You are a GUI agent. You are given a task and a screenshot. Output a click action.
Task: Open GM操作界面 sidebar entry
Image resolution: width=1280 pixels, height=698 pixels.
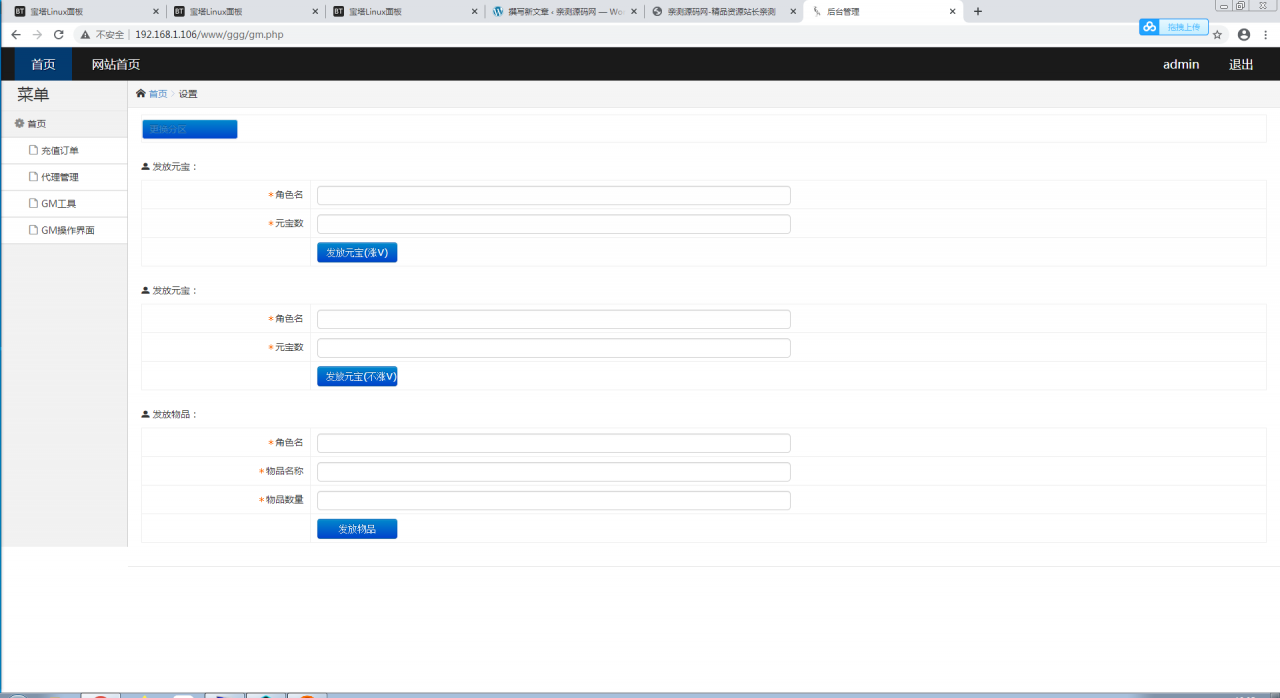(67, 230)
